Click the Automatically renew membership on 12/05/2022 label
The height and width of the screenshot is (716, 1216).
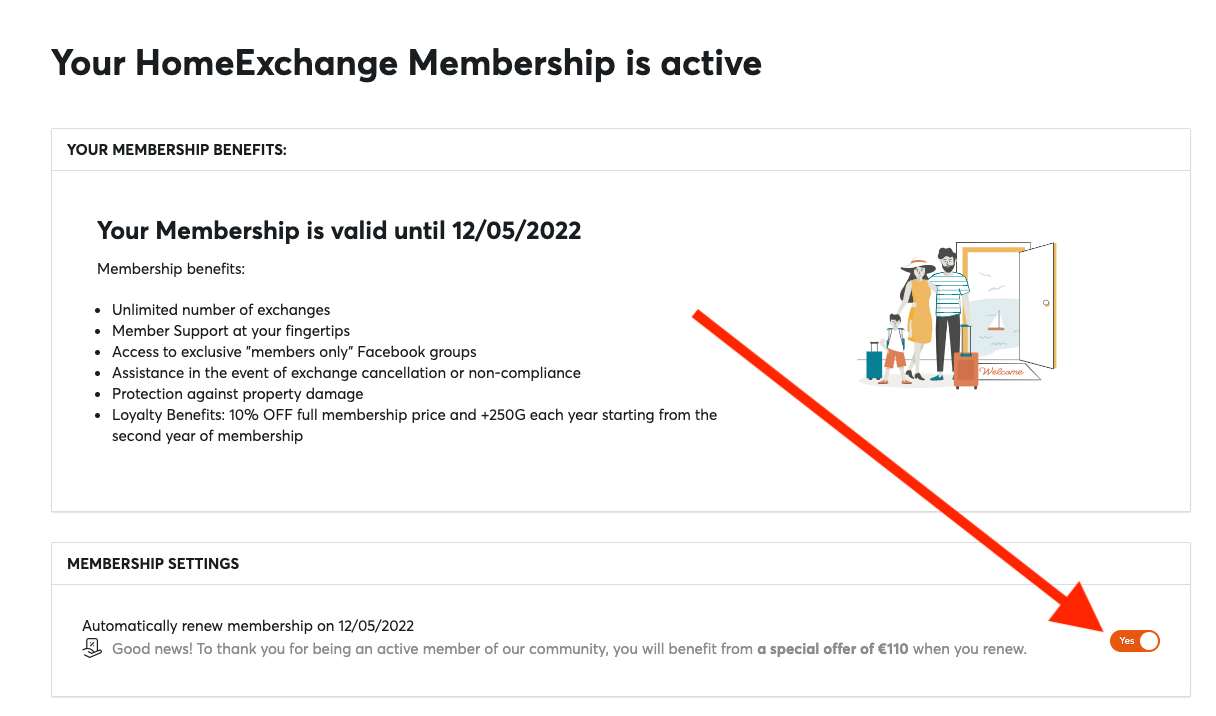[248, 626]
